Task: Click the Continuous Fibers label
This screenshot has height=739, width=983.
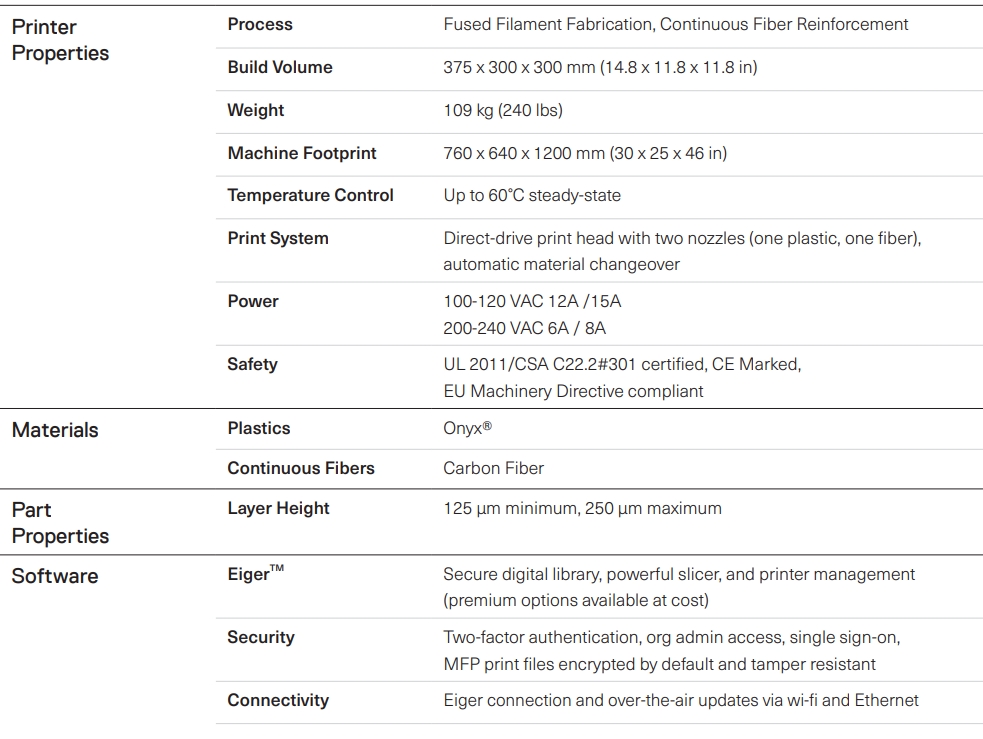Action: click(x=301, y=468)
